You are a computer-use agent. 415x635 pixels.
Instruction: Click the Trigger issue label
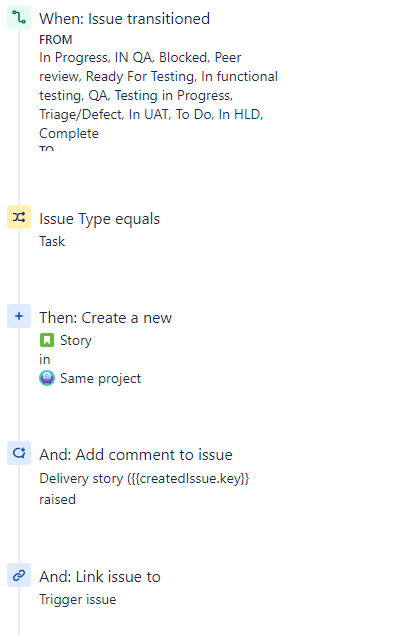[x=78, y=599]
